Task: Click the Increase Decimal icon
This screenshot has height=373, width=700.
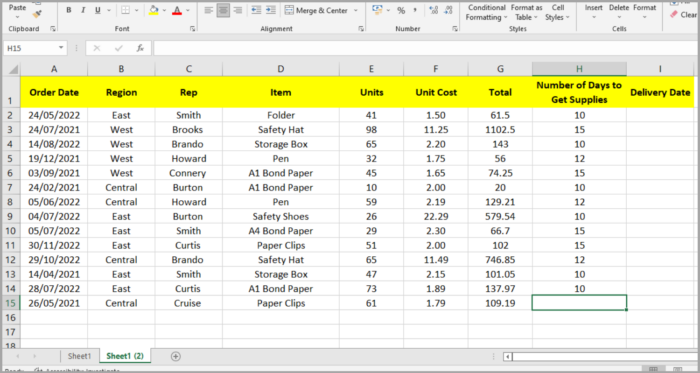Action: (x=433, y=10)
